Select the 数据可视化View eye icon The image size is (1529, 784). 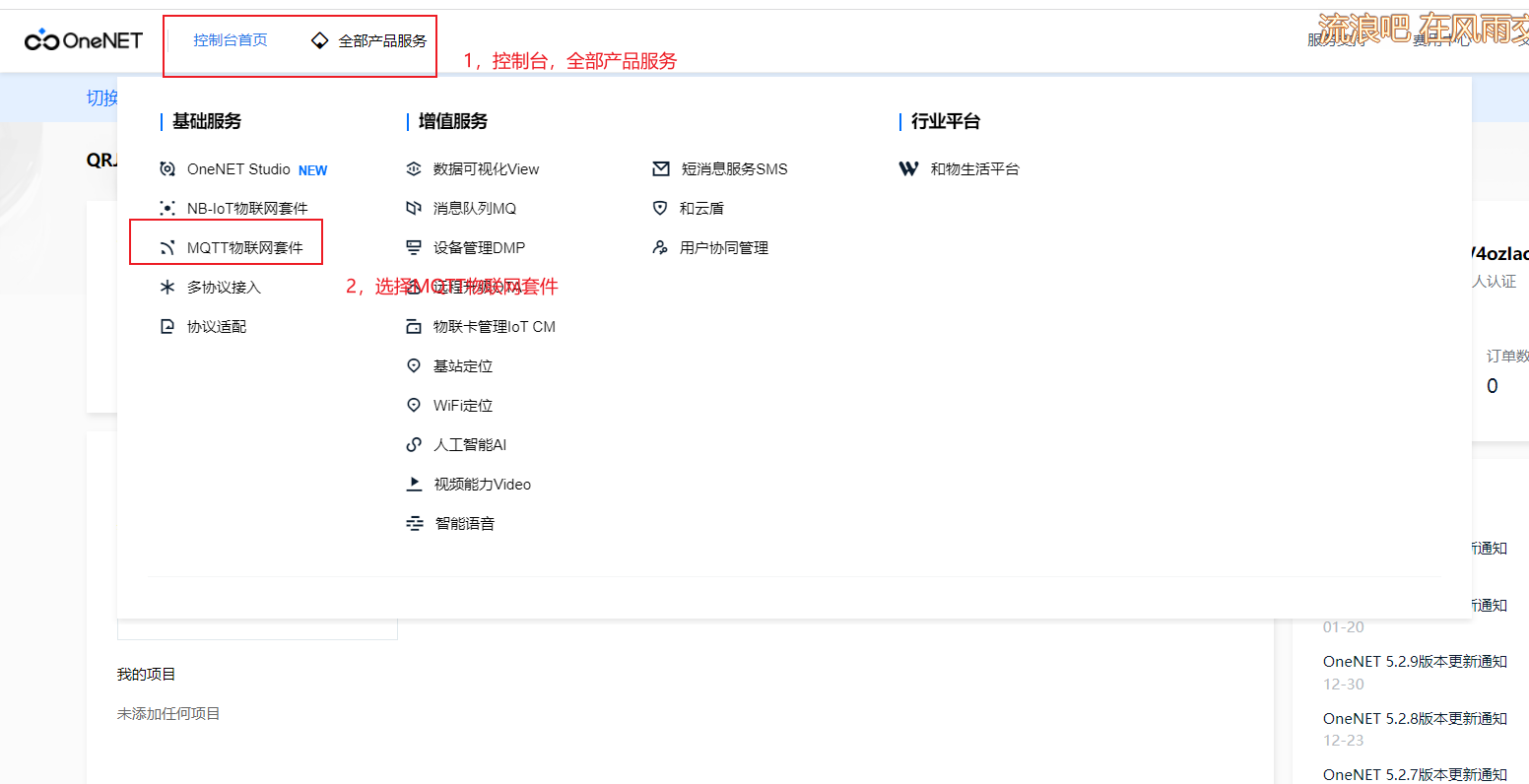[414, 168]
